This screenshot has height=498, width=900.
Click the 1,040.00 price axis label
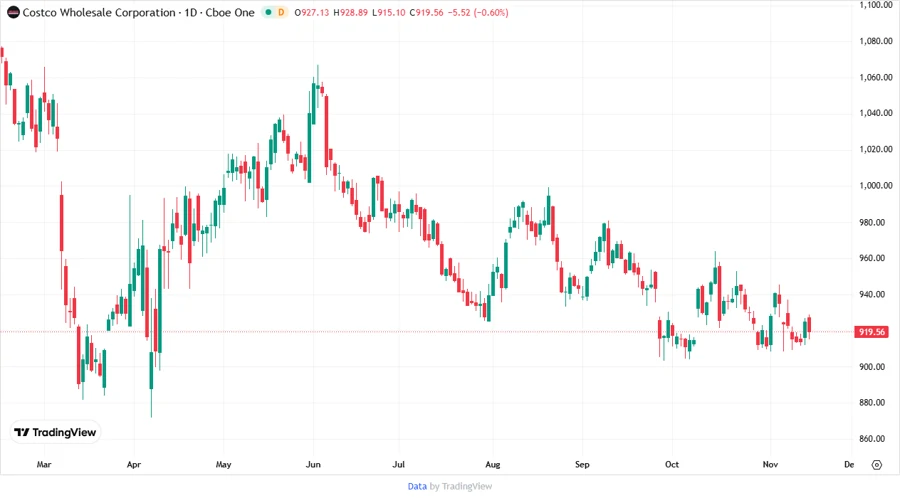coord(876,113)
